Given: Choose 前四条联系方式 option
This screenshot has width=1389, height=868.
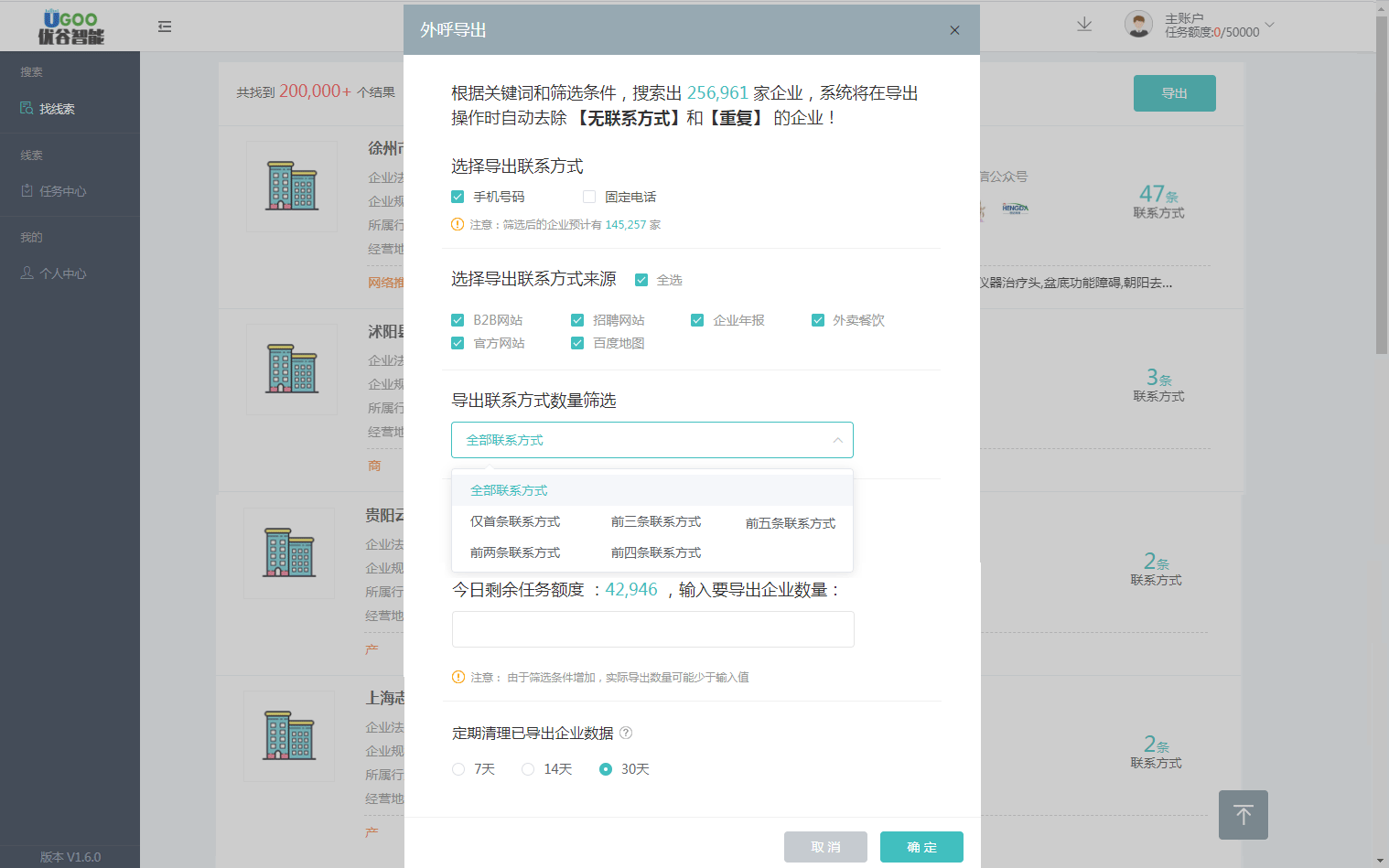Looking at the screenshot, I should pos(656,552).
